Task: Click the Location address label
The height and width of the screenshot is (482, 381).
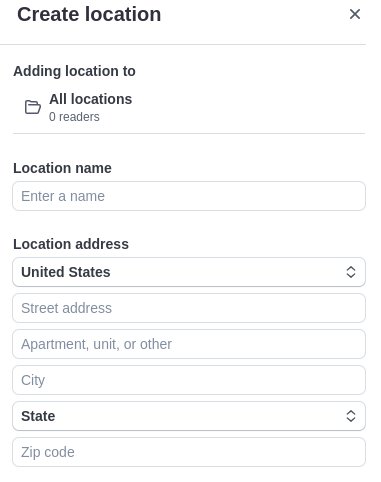Action: pos(71,244)
